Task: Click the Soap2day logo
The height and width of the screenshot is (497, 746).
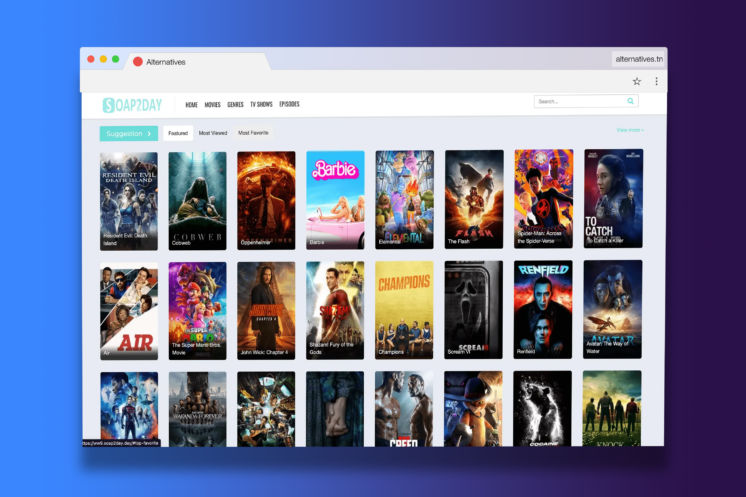Action: tap(132, 105)
